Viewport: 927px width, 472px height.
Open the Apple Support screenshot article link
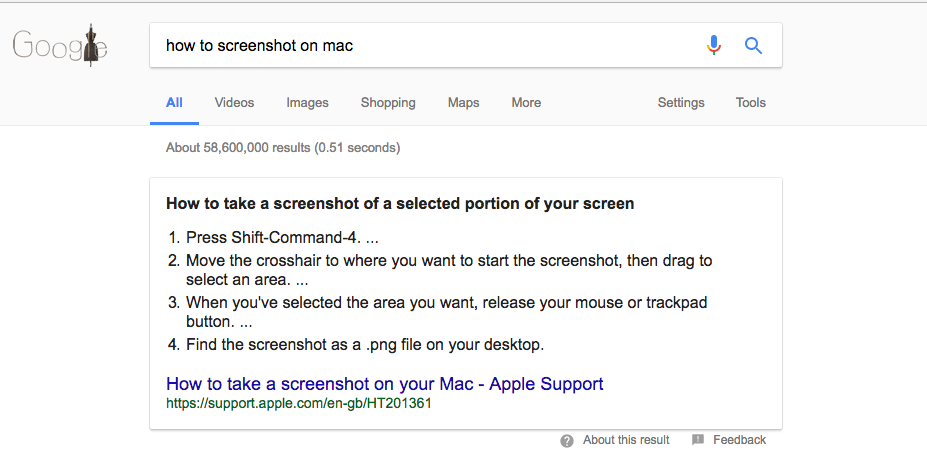pyautogui.click(x=385, y=384)
